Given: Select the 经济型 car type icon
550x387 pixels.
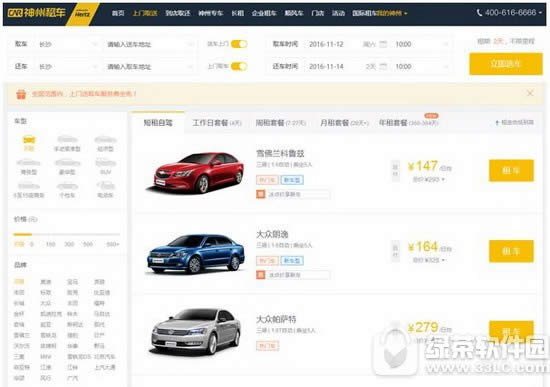Looking at the screenshot, I should [x=106, y=140].
